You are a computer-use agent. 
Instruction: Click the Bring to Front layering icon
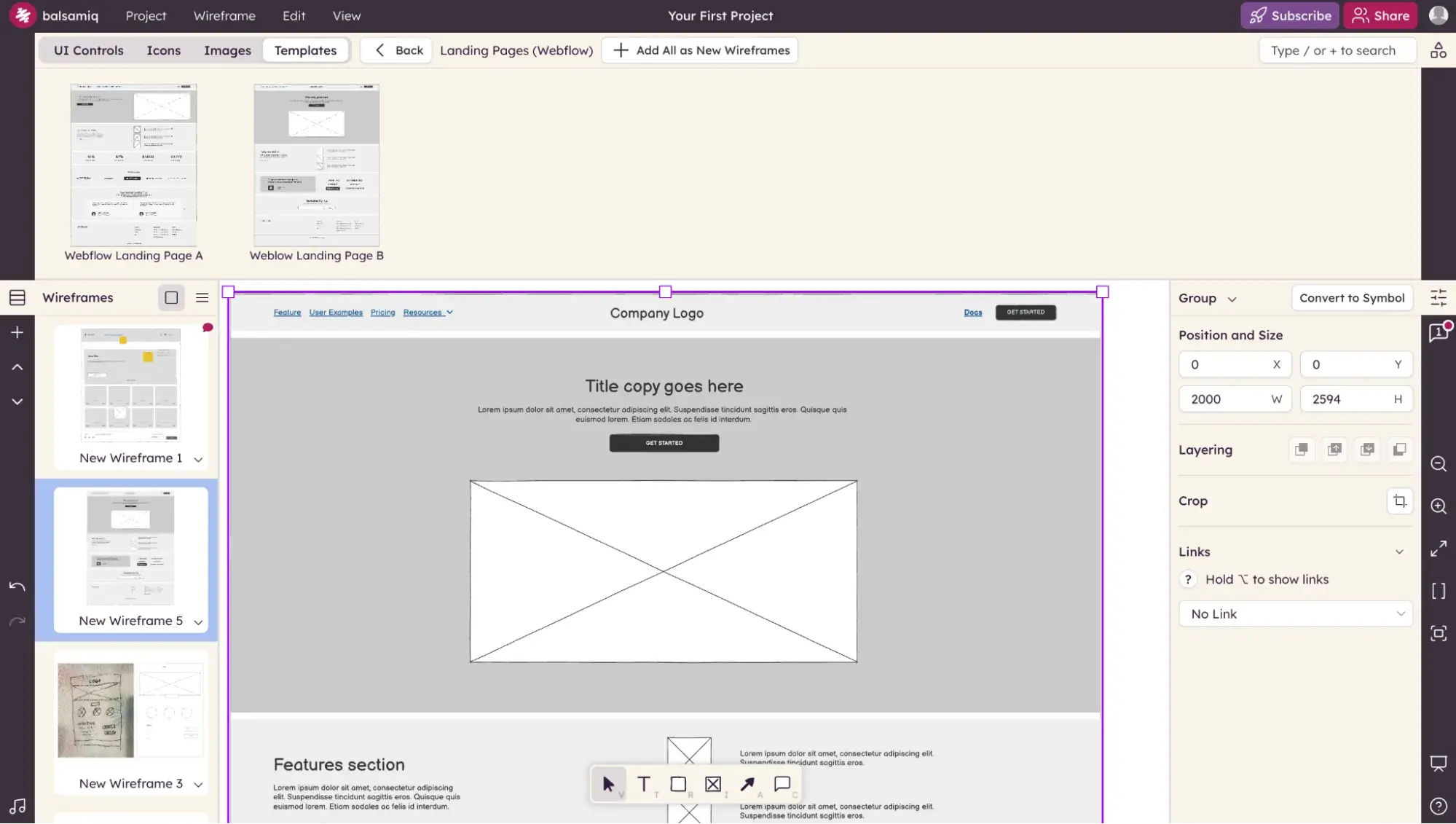pyautogui.click(x=1301, y=450)
